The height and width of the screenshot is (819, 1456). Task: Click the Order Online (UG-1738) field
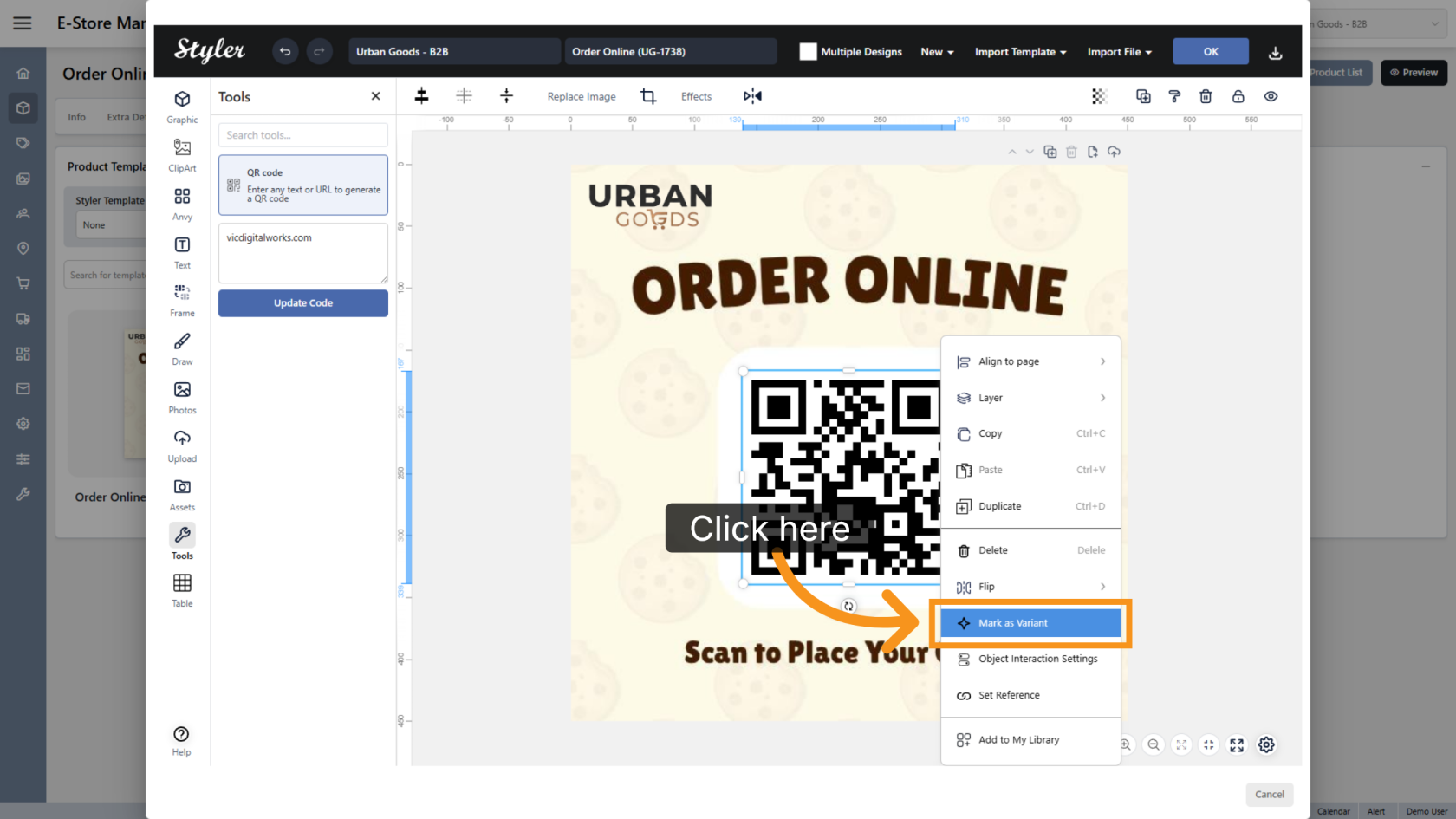click(x=671, y=51)
